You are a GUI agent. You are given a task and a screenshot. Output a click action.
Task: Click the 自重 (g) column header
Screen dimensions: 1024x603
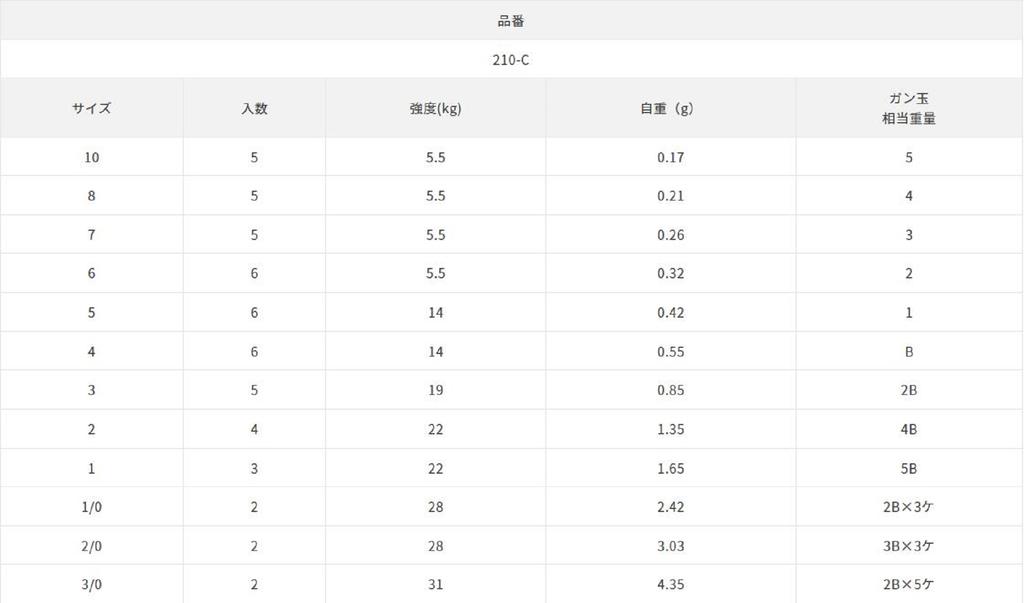tap(670, 109)
